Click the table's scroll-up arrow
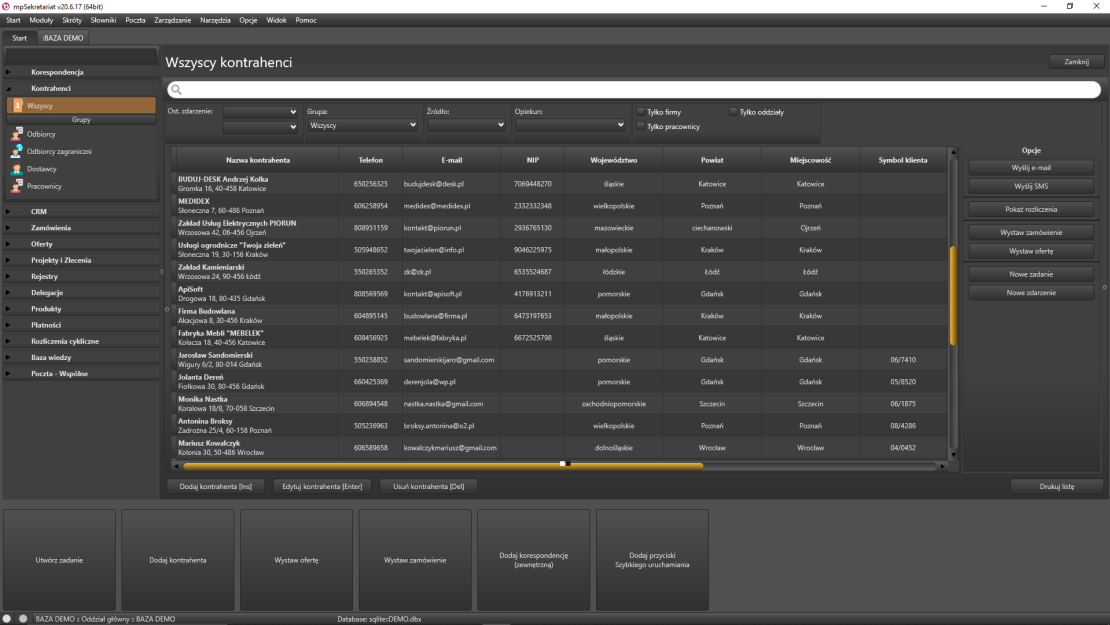Image resolution: width=1110 pixels, height=625 pixels. coord(954,152)
